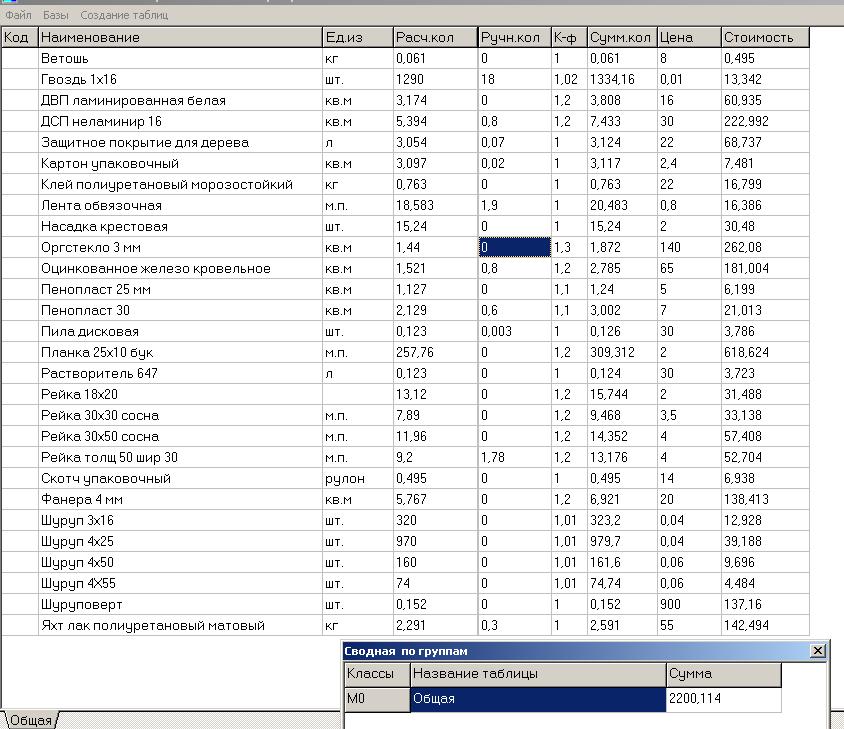Select Оцинкованное железо кровельное cell
Screen dimensions: 844x729
(180, 268)
